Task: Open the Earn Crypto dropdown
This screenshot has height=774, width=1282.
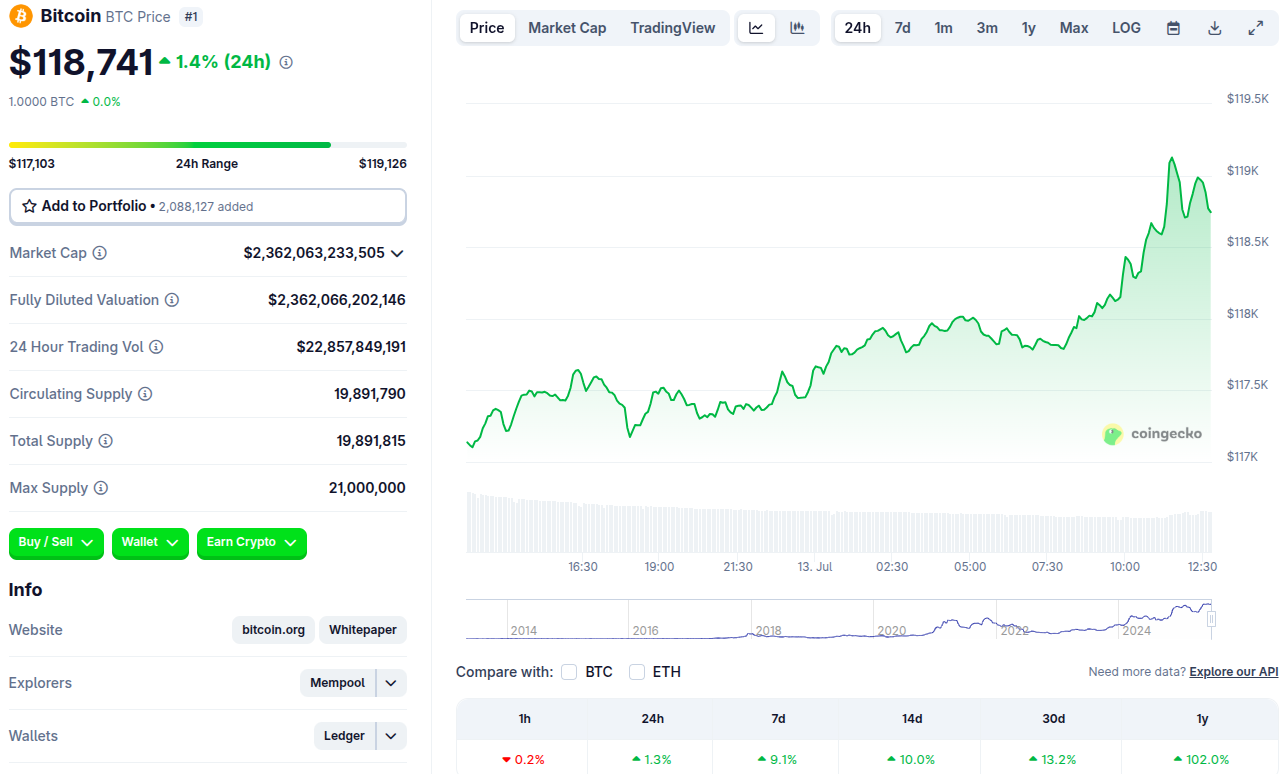Action: pyautogui.click(x=252, y=542)
